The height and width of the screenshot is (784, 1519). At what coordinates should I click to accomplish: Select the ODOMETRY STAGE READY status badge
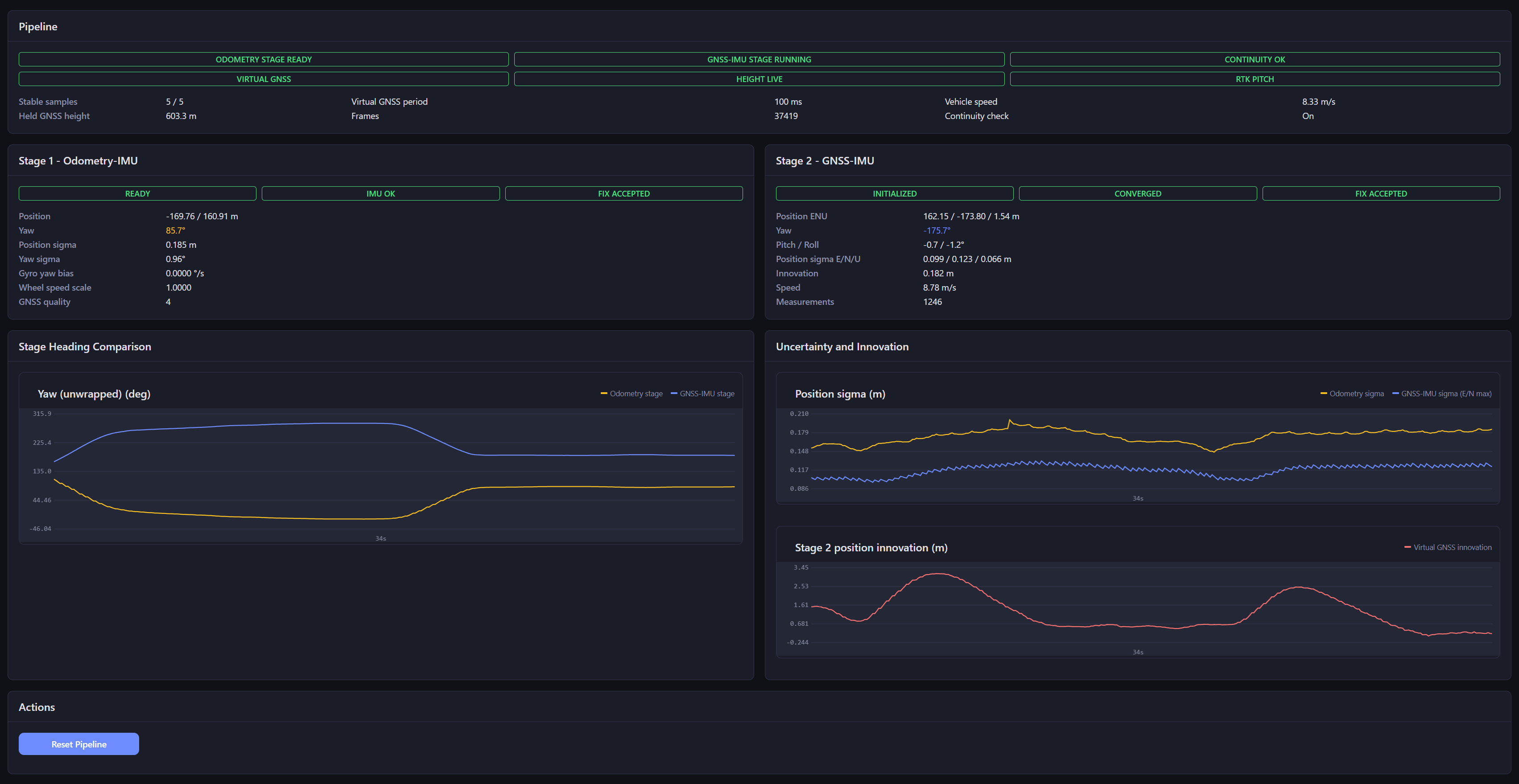pyautogui.click(x=264, y=60)
